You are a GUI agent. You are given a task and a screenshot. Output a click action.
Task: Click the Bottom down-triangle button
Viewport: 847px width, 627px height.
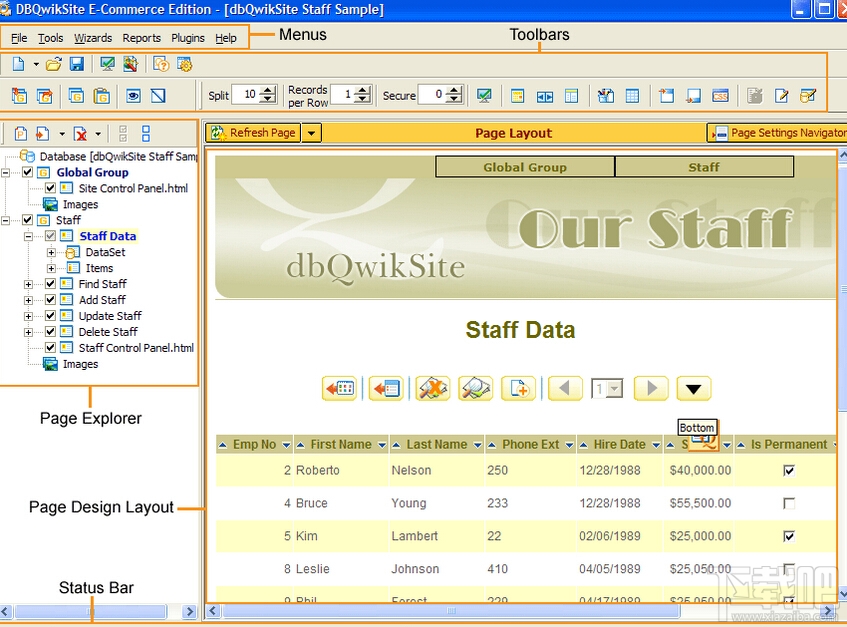pos(694,388)
